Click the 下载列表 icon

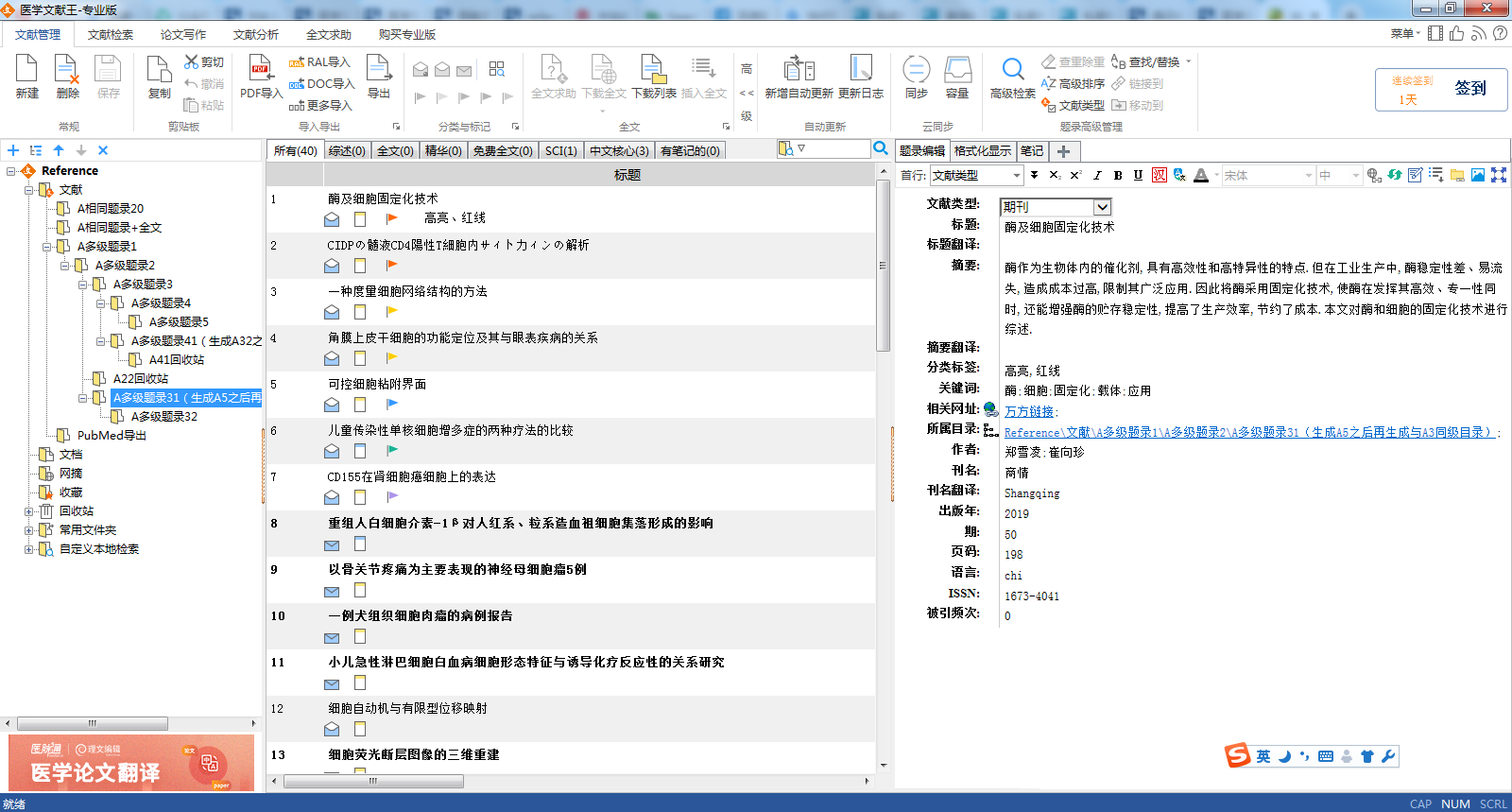(x=653, y=70)
